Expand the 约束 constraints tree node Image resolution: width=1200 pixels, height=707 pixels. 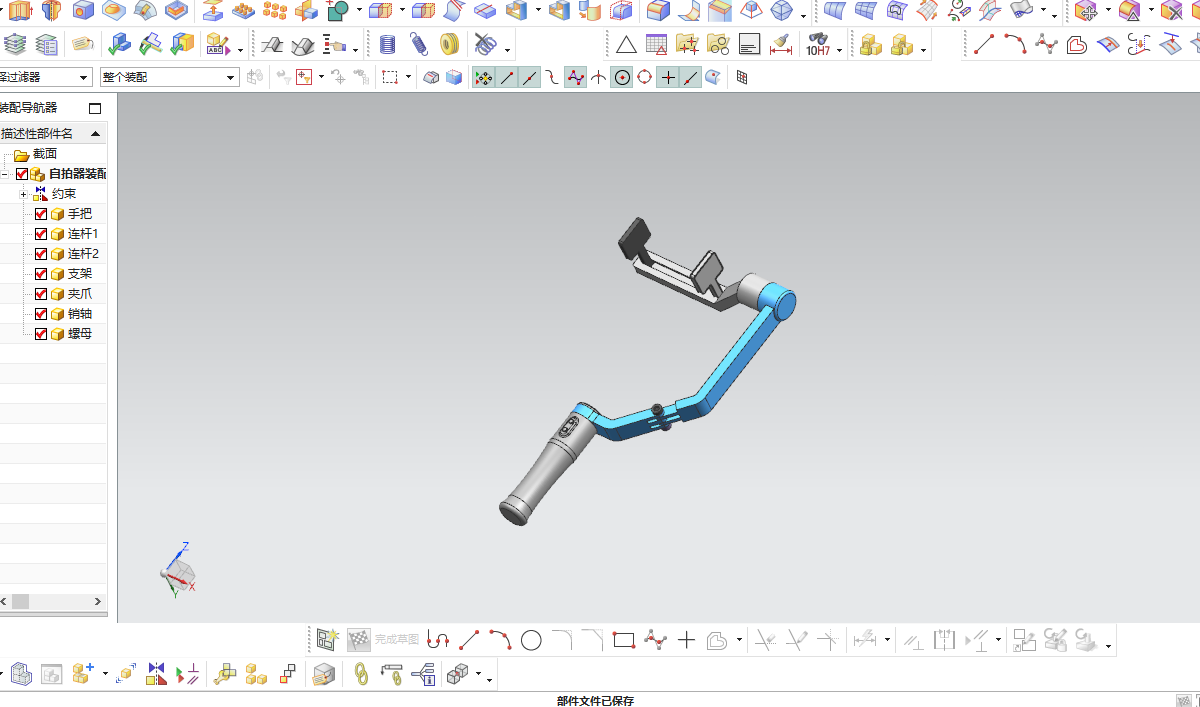tap(23, 194)
